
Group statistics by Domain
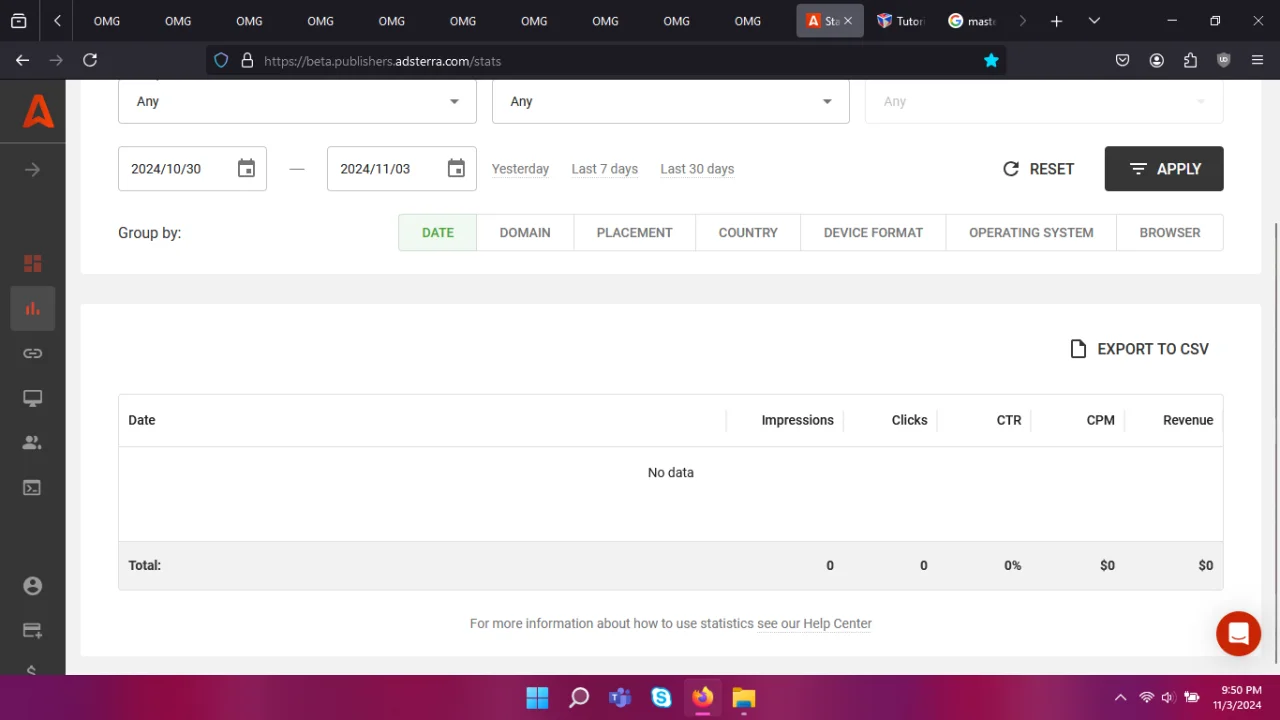click(525, 232)
